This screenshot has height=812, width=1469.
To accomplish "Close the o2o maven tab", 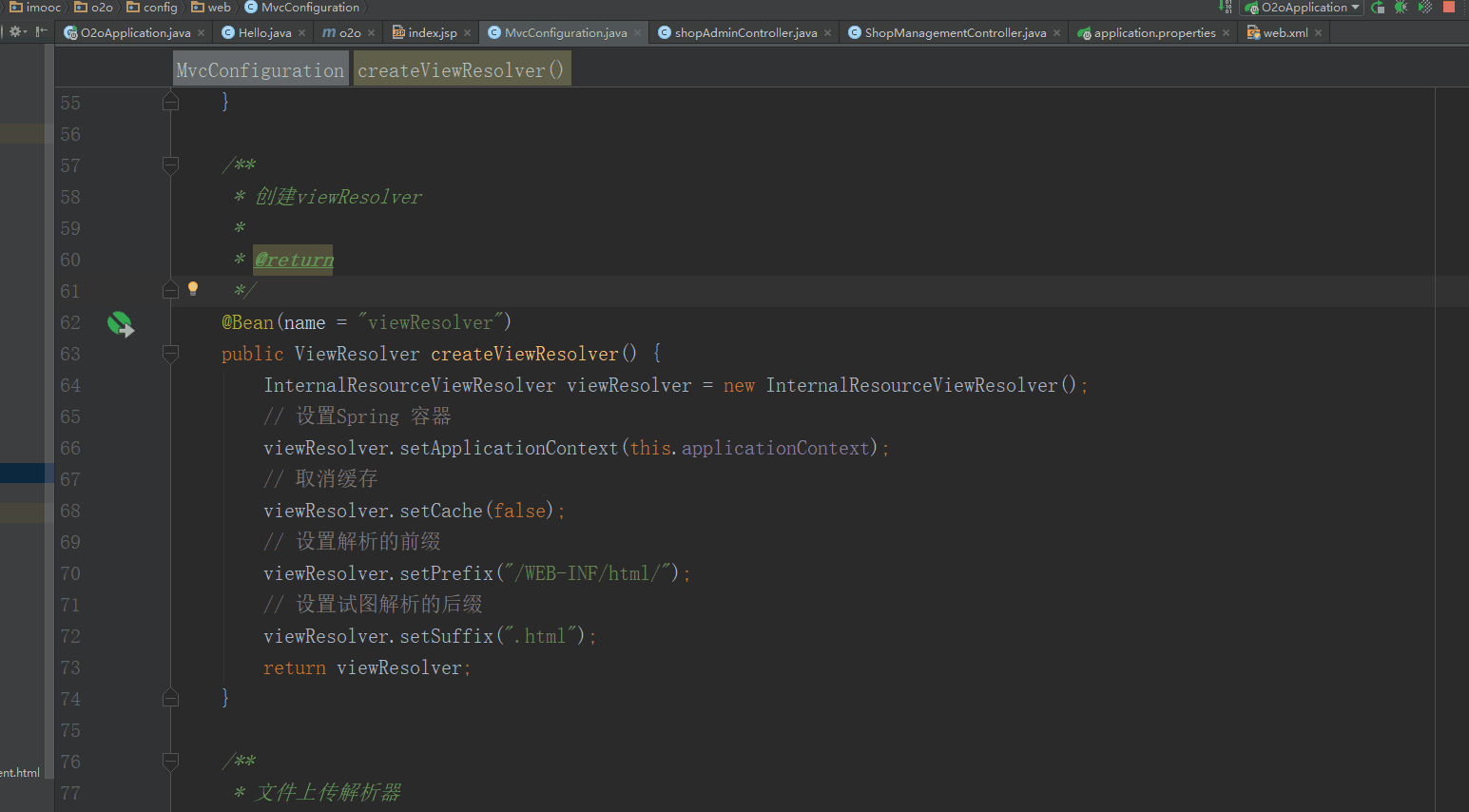I will [x=372, y=32].
